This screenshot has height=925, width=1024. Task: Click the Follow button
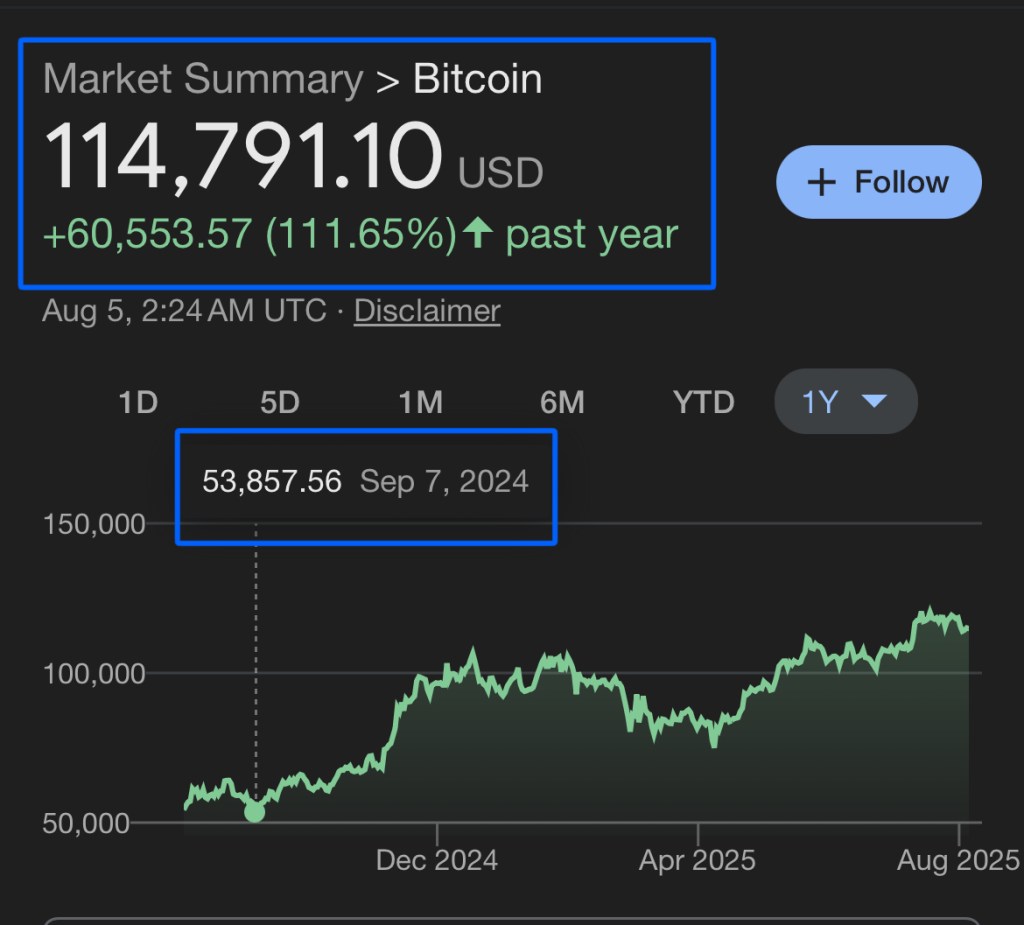[x=878, y=182]
